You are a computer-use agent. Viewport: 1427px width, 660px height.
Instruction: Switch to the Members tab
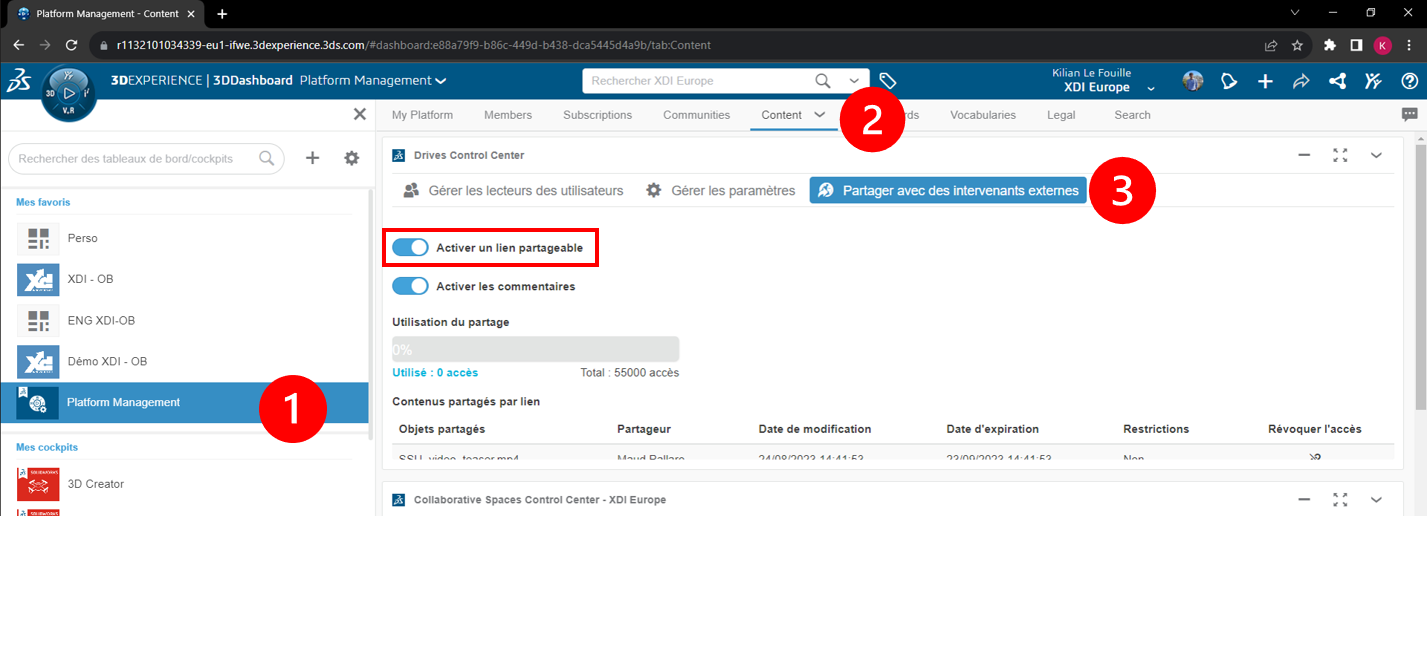[x=508, y=115]
